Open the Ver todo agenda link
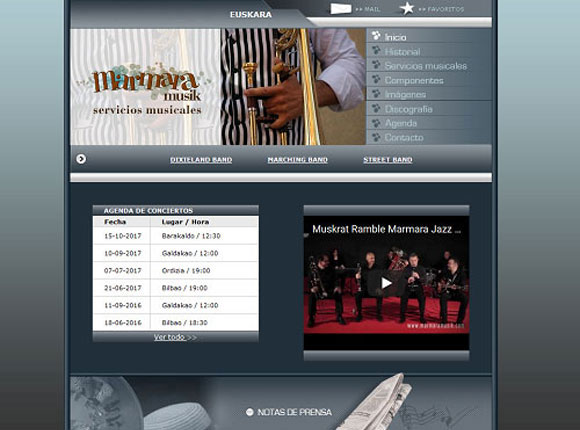Viewport: 580px width, 430px height. pos(175,337)
